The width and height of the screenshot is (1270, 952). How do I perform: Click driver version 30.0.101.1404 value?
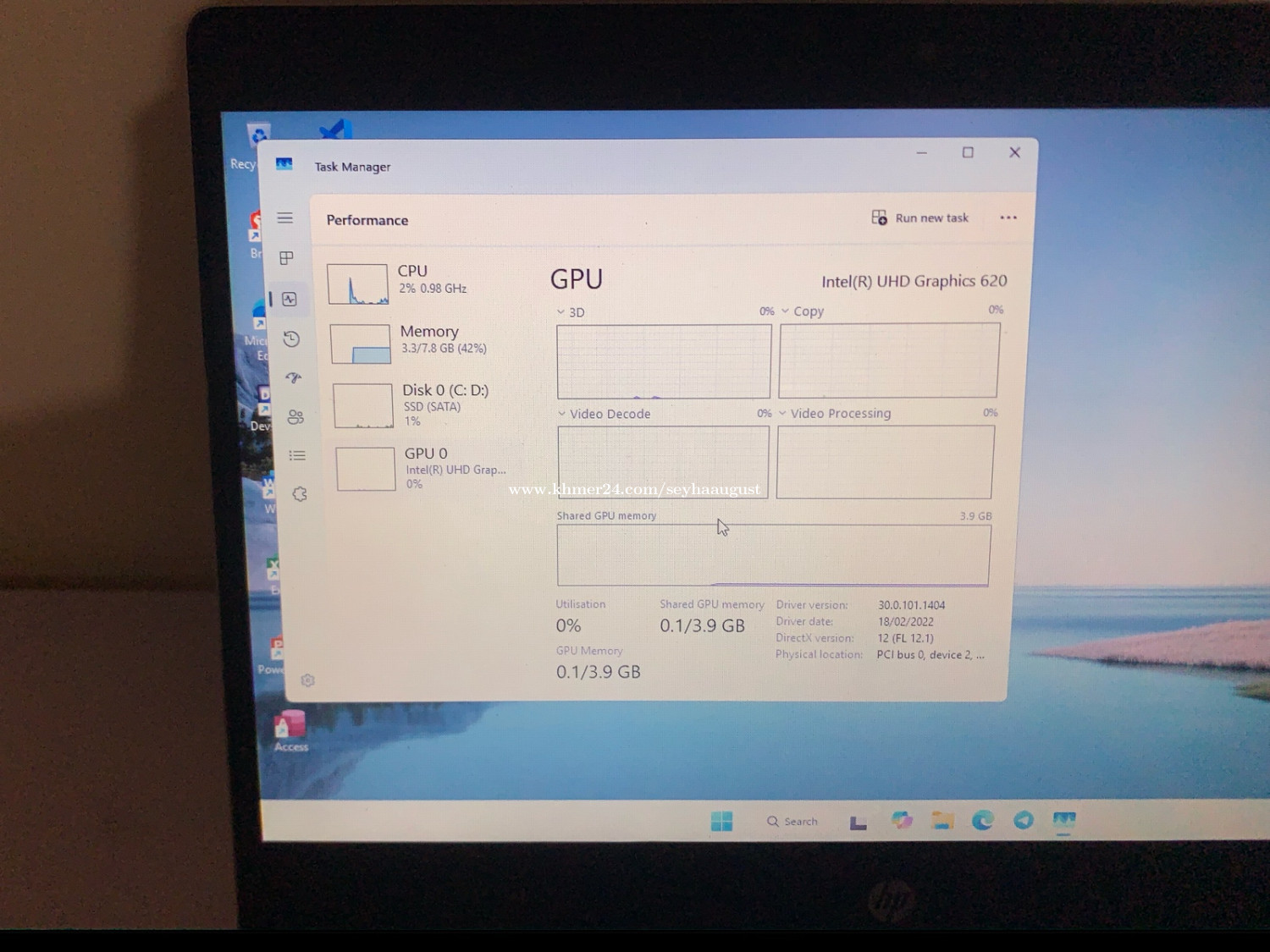[x=911, y=605]
